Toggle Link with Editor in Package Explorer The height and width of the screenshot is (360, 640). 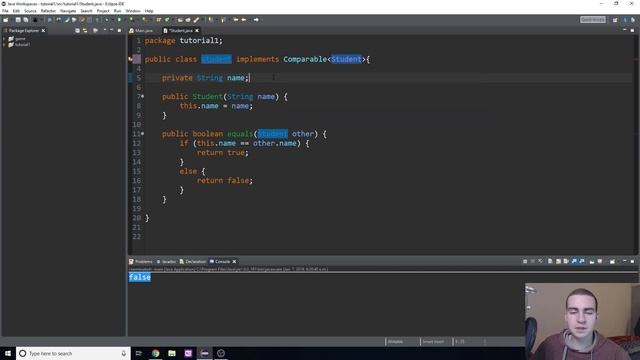(85, 31)
